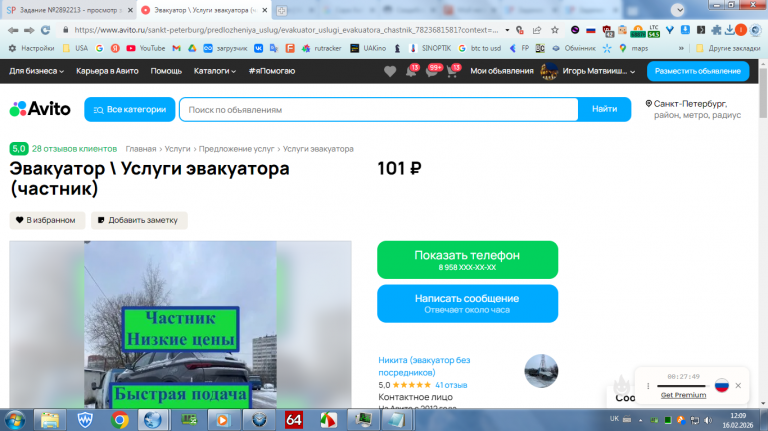The height and width of the screenshot is (431, 768).
Task: Go back with the browser back arrow
Action: [x=13, y=30]
